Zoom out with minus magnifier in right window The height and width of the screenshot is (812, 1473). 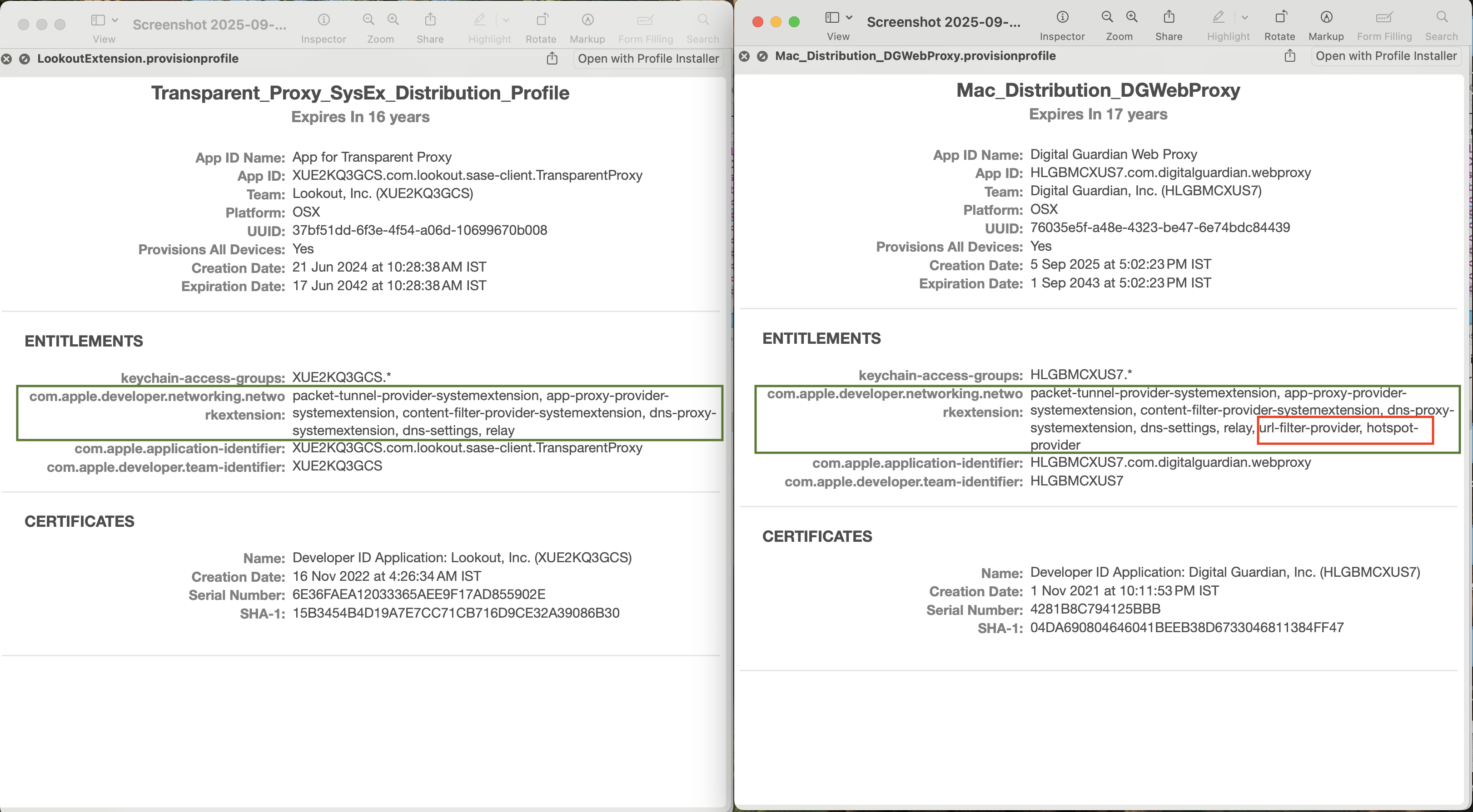coord(1108,17)
